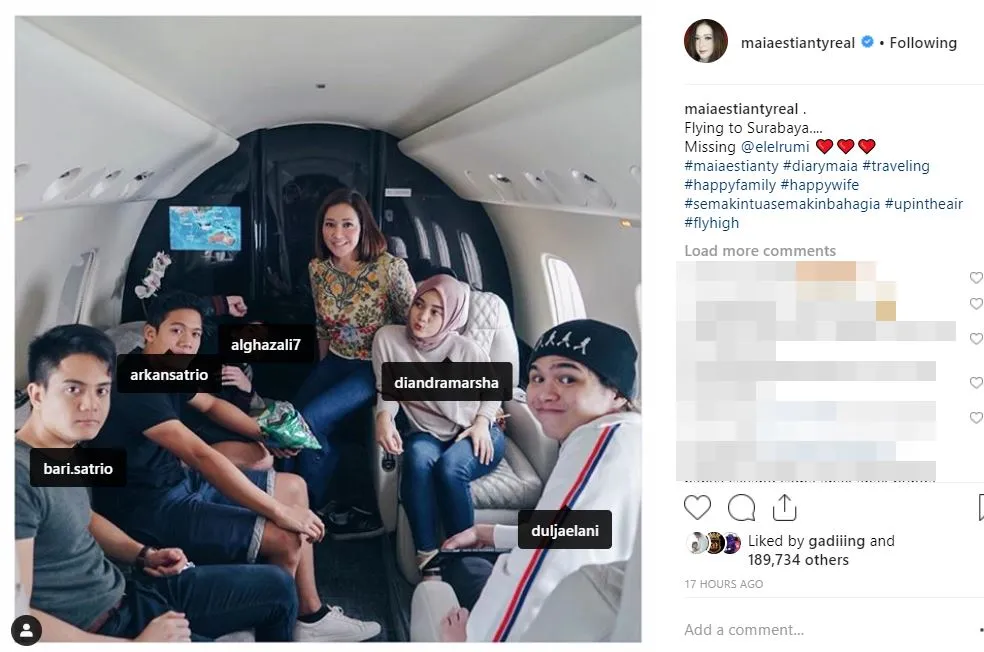
Task: Follow the @elelrumi mention link
Action: (x=775, y=147)
